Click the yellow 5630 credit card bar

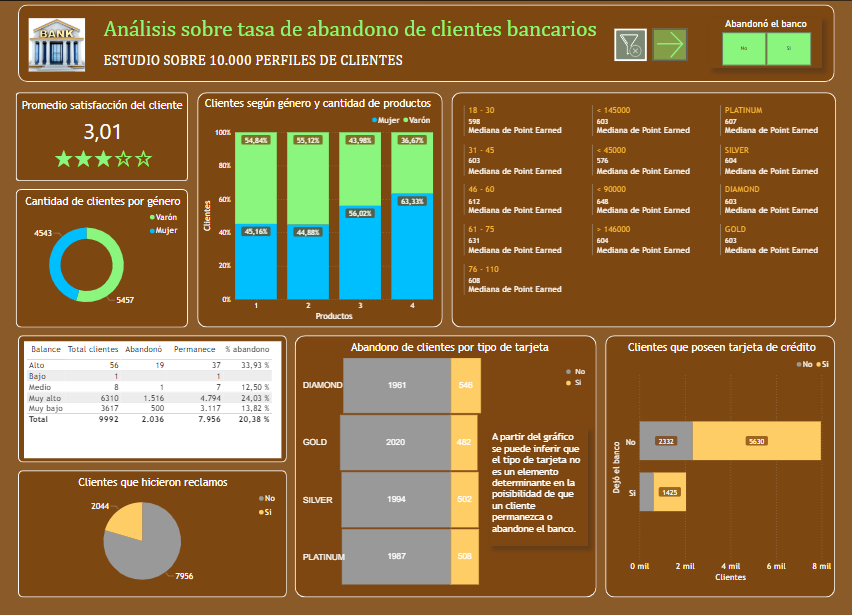tap(756, 441)
